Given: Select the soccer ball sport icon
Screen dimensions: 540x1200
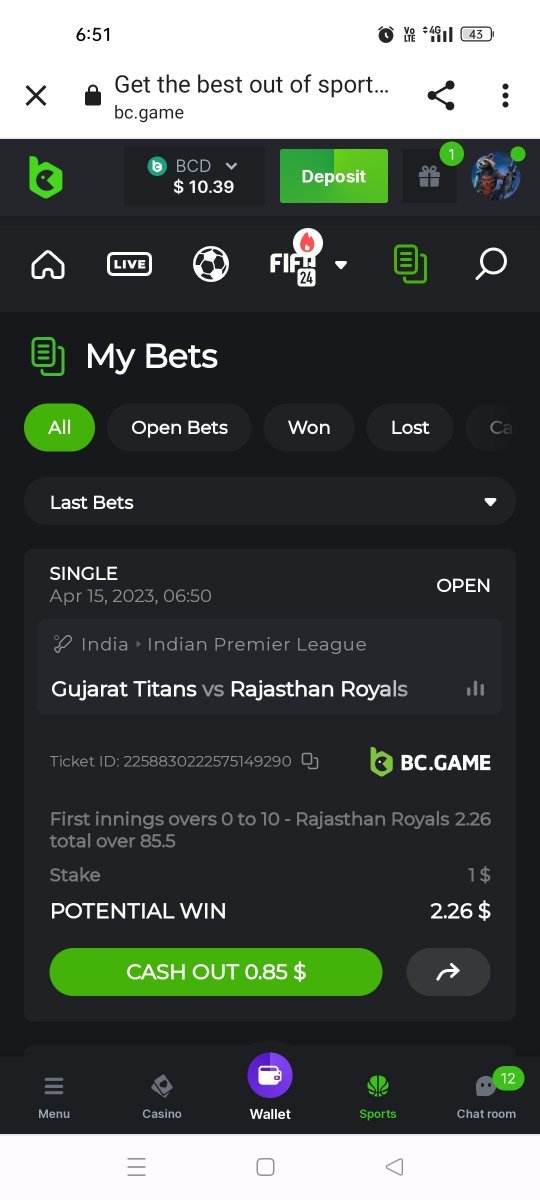Looking at the screenshot, I should [x=211, y=265].
